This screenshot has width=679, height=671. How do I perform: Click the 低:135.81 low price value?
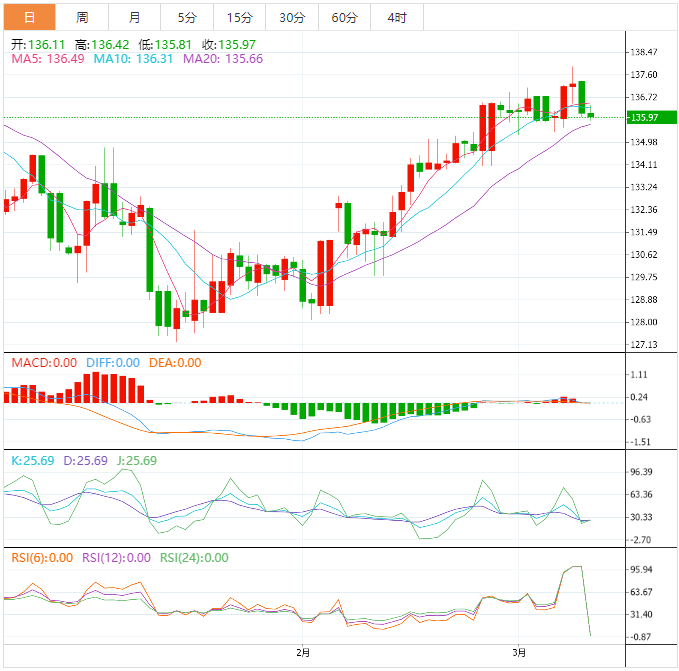[165, 45]
